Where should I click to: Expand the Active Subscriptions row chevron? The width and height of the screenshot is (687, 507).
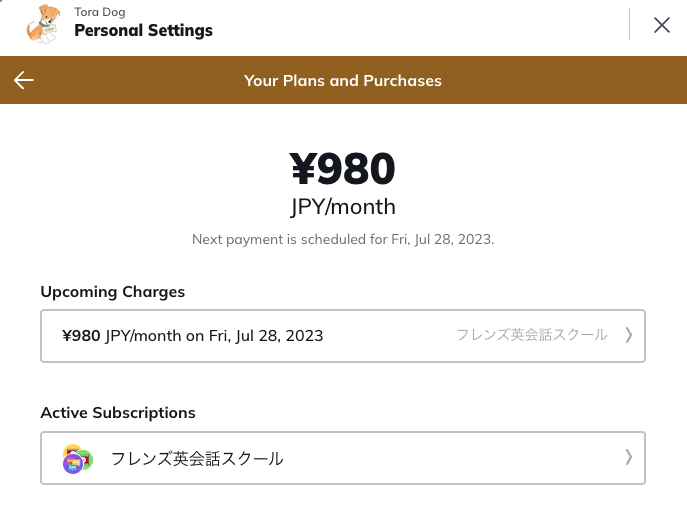point(628,458)
